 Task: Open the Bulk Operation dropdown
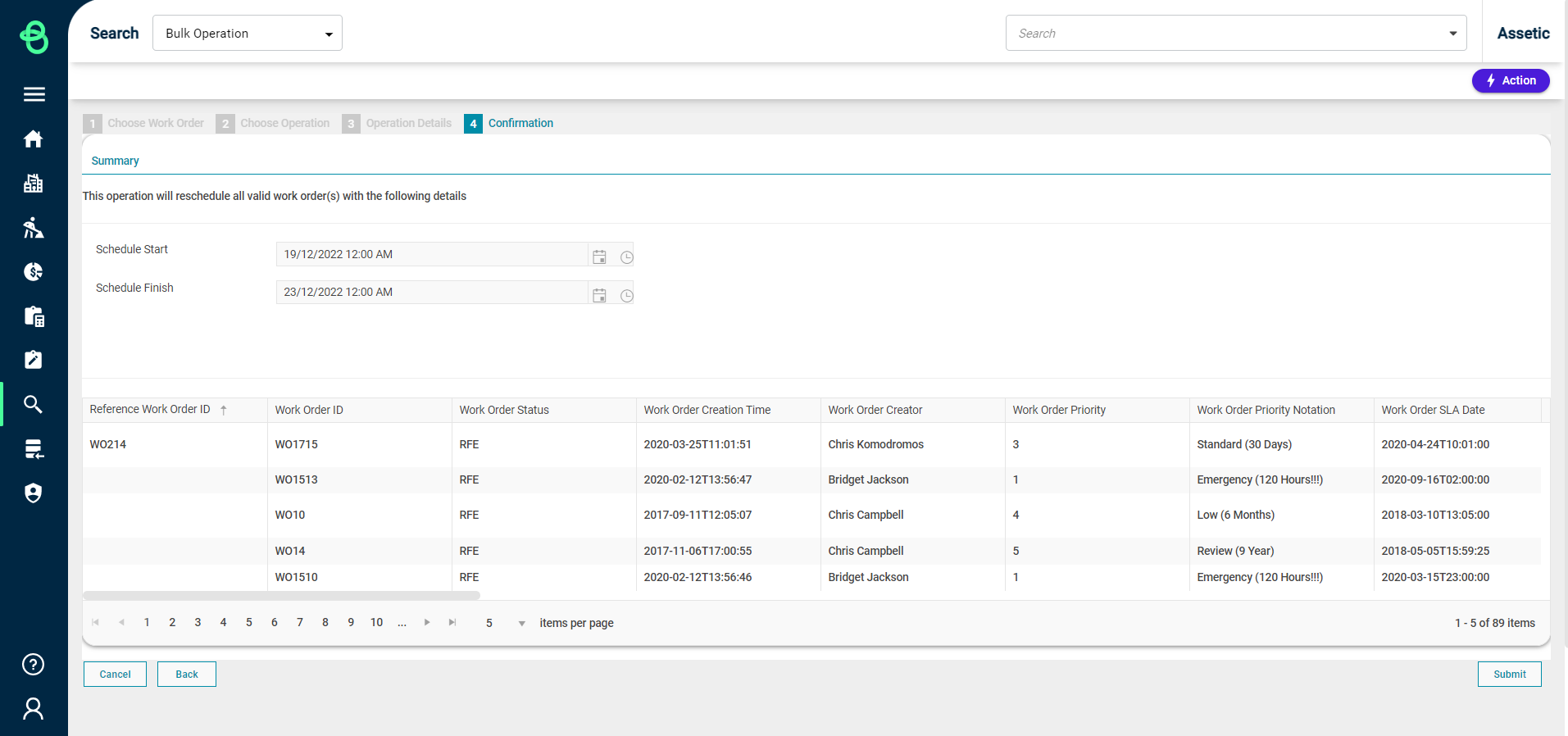click(x=248, y=33)
